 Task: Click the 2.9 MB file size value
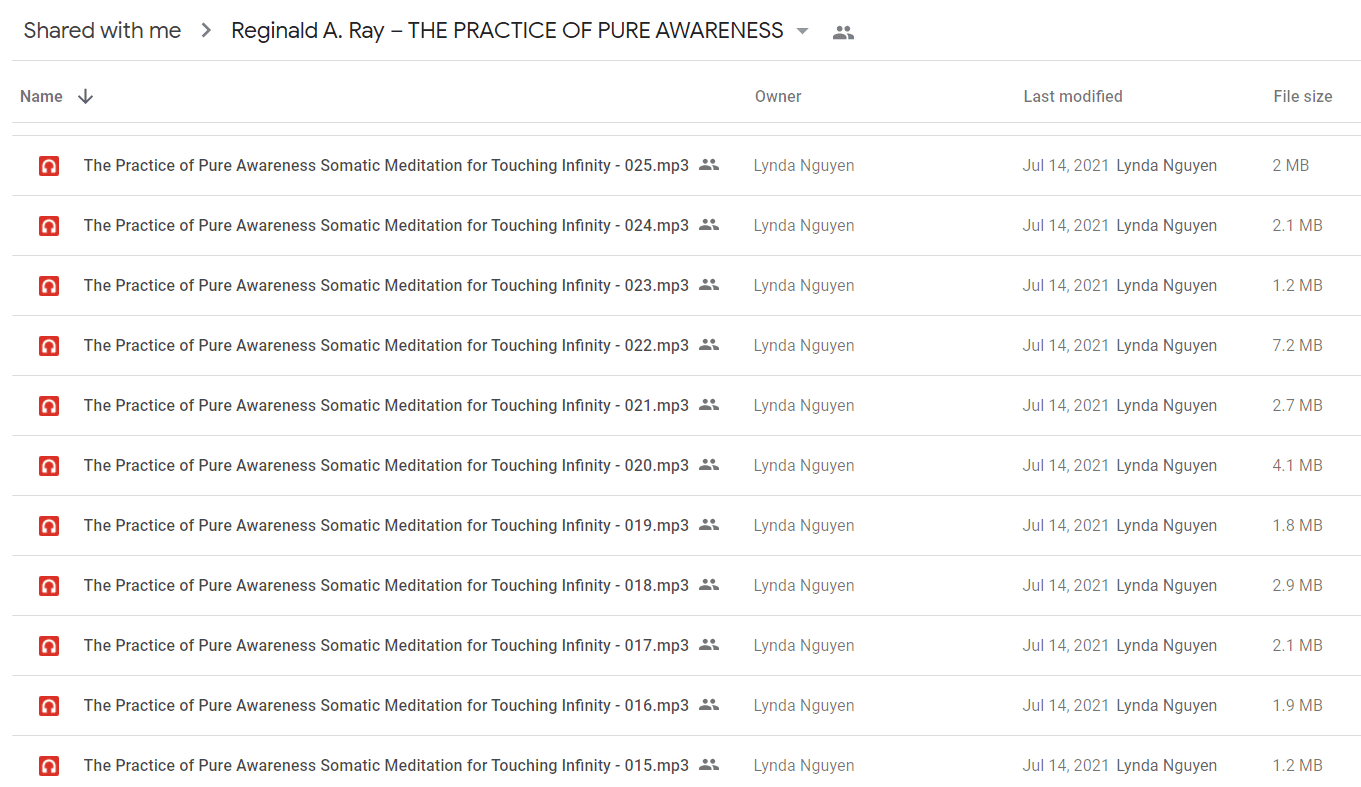coord(1297,586)
